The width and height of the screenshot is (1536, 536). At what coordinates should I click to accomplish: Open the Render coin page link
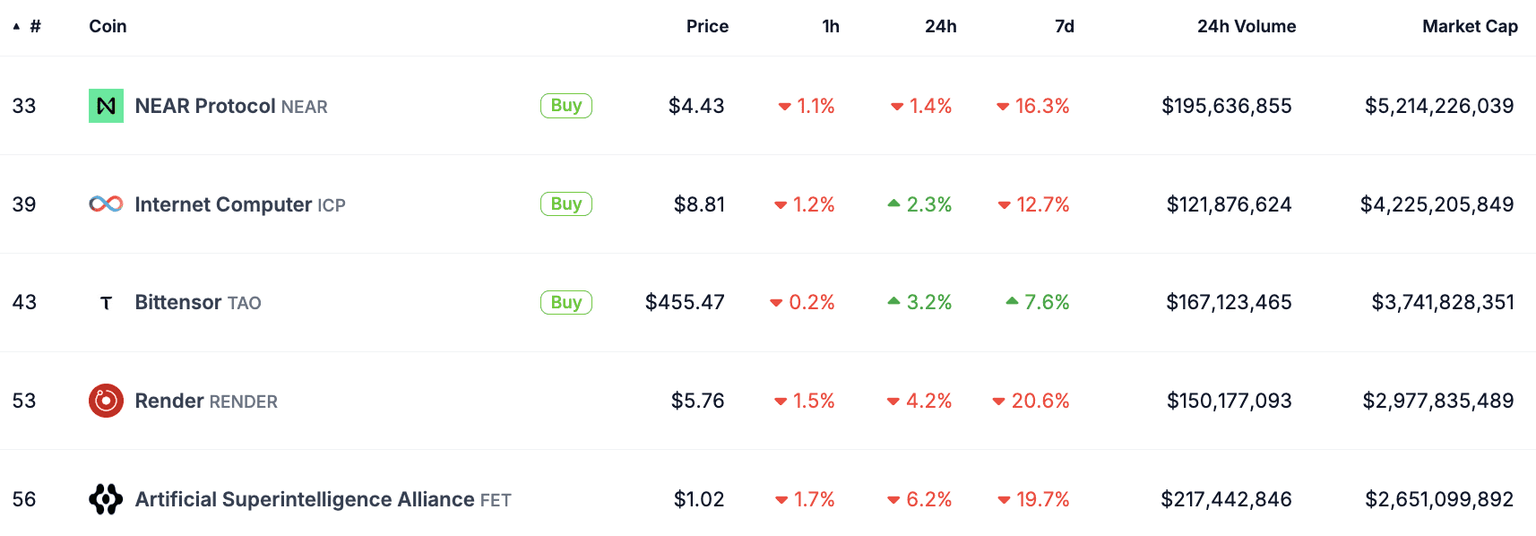170,401
